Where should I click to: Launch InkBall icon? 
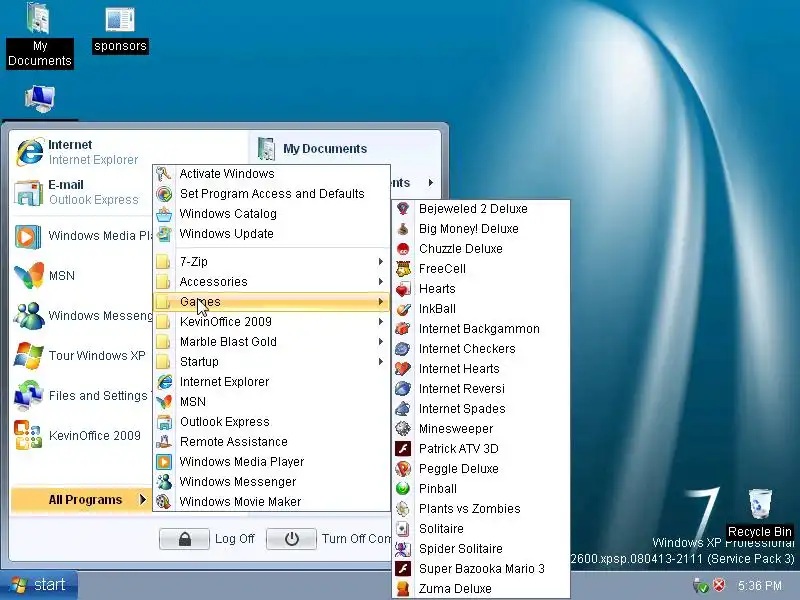tap(403, 309)
